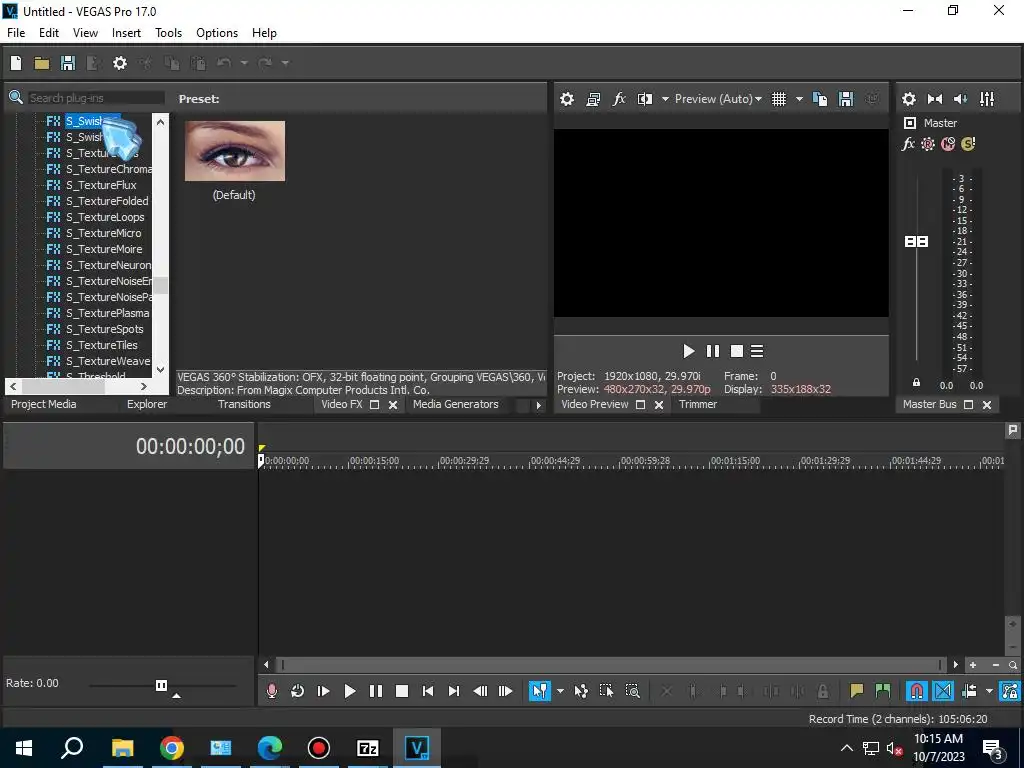Screen dimensions: 1024x768
Task: Open mixing console icon in Master Bus
Action: [987, 99]
